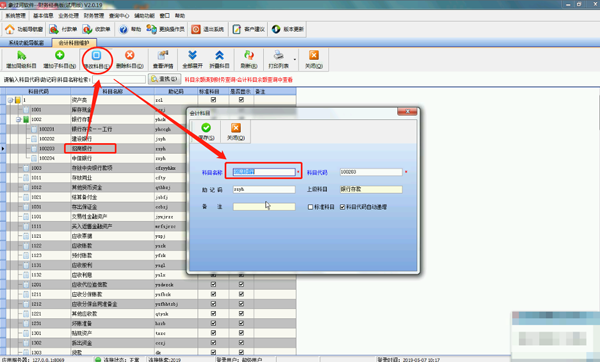
Task: Toggle the 标准科目 checkbox in the dialog
Action: coord(310,207)
